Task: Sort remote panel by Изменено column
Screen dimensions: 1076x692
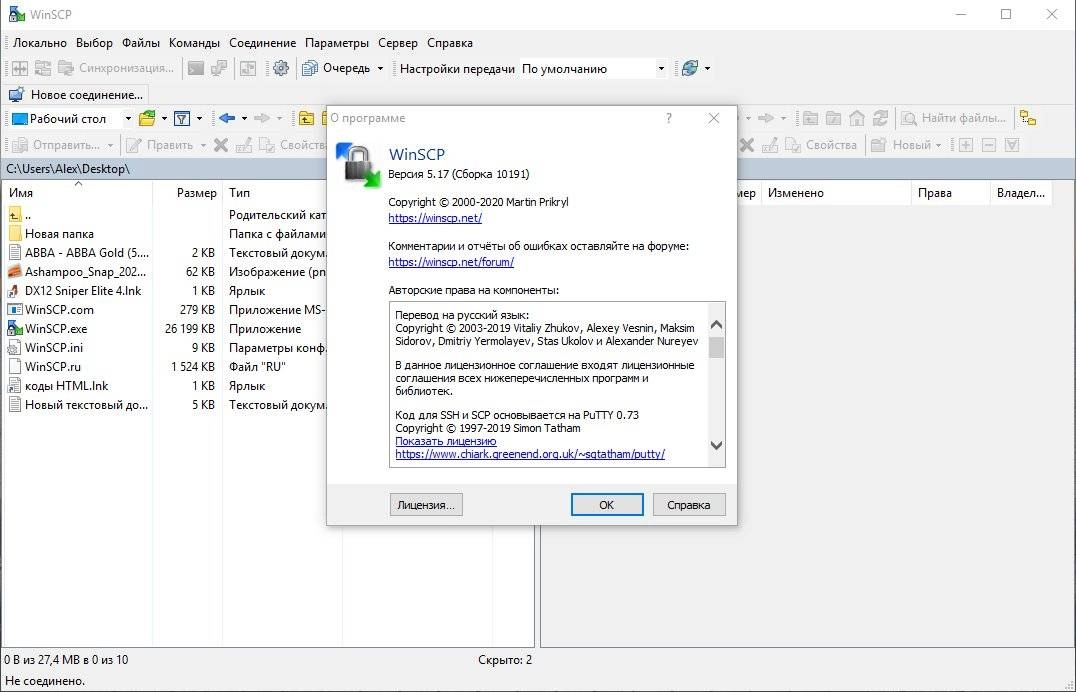Action: point(836,193)
